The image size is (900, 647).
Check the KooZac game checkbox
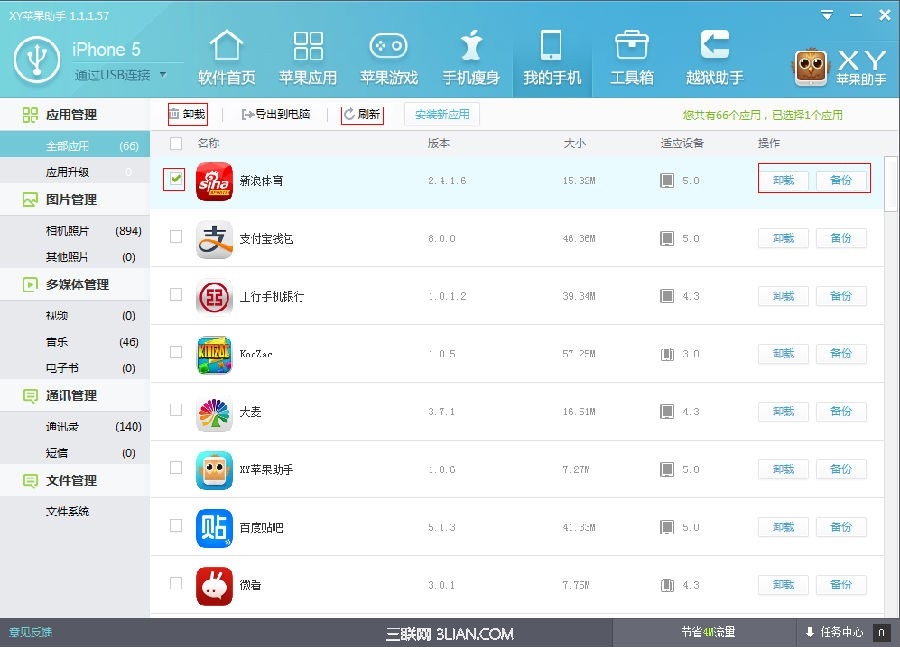176,352
